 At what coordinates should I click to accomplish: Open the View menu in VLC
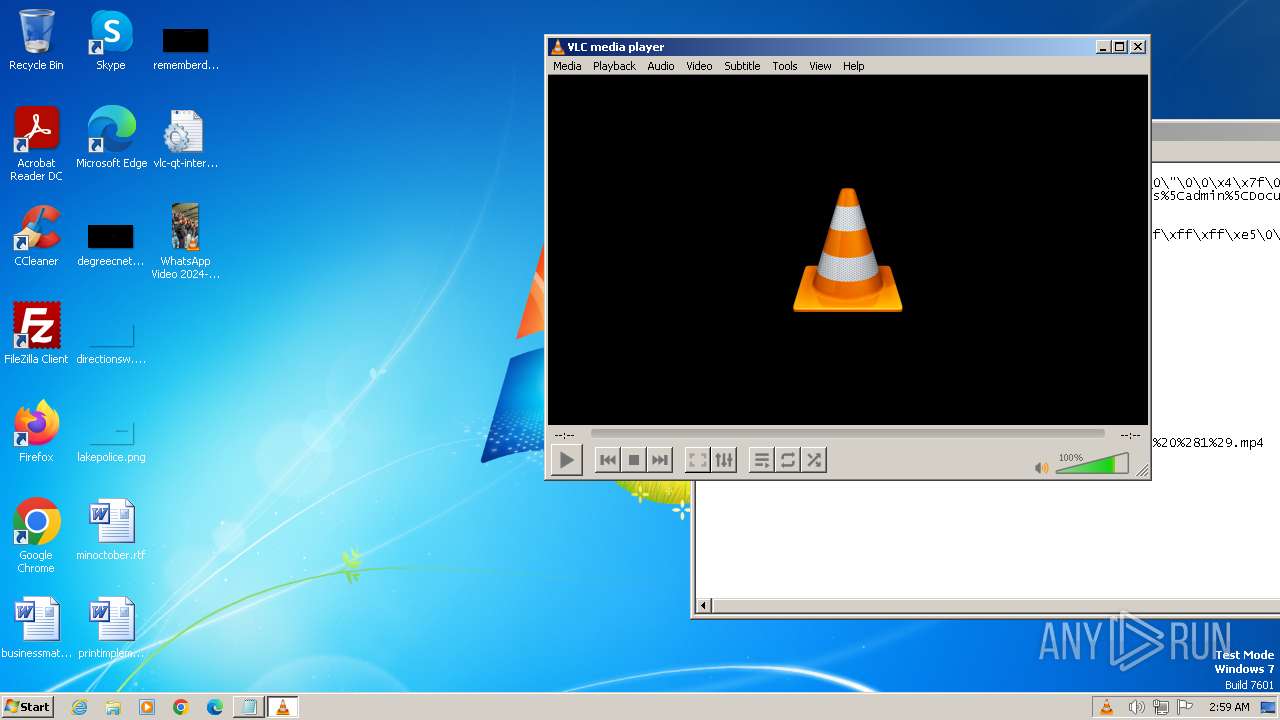pyautogui.click(x=820, y=66)
